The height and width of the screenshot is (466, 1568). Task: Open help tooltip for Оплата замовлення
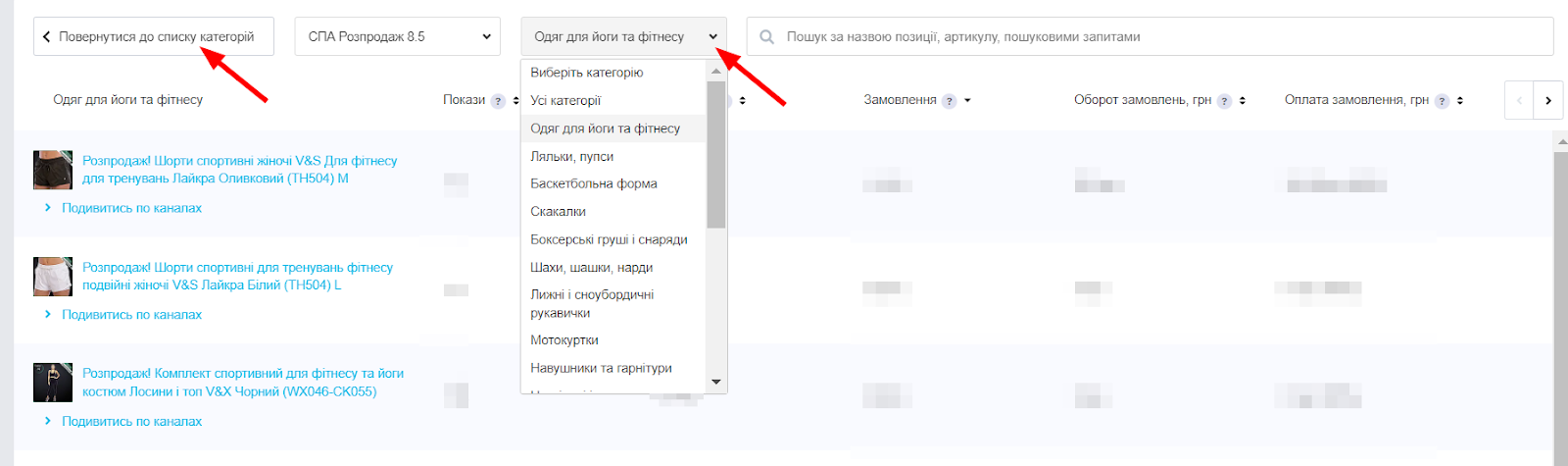[1442, 101]
